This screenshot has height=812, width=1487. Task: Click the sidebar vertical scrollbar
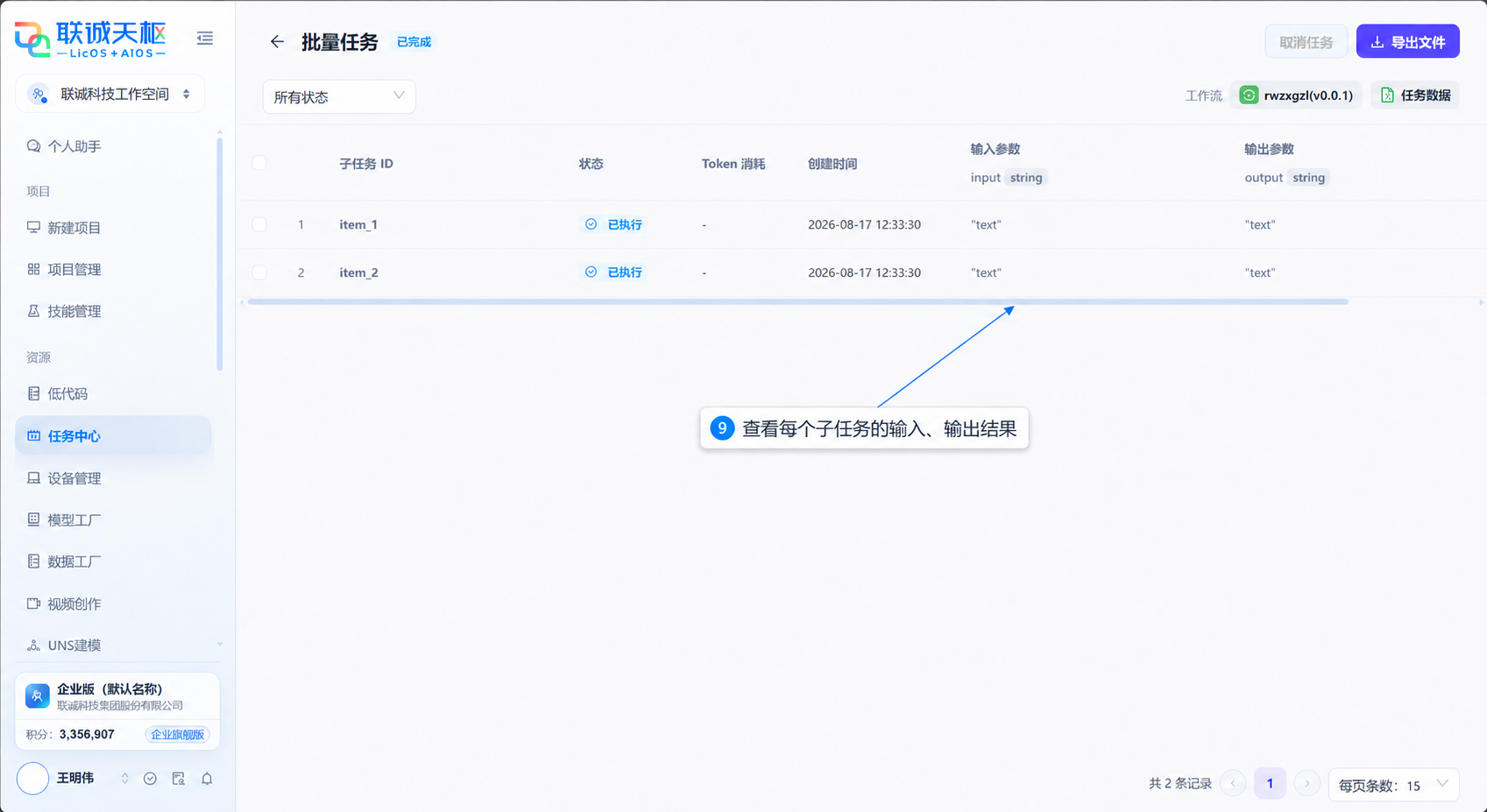(219, 252)
